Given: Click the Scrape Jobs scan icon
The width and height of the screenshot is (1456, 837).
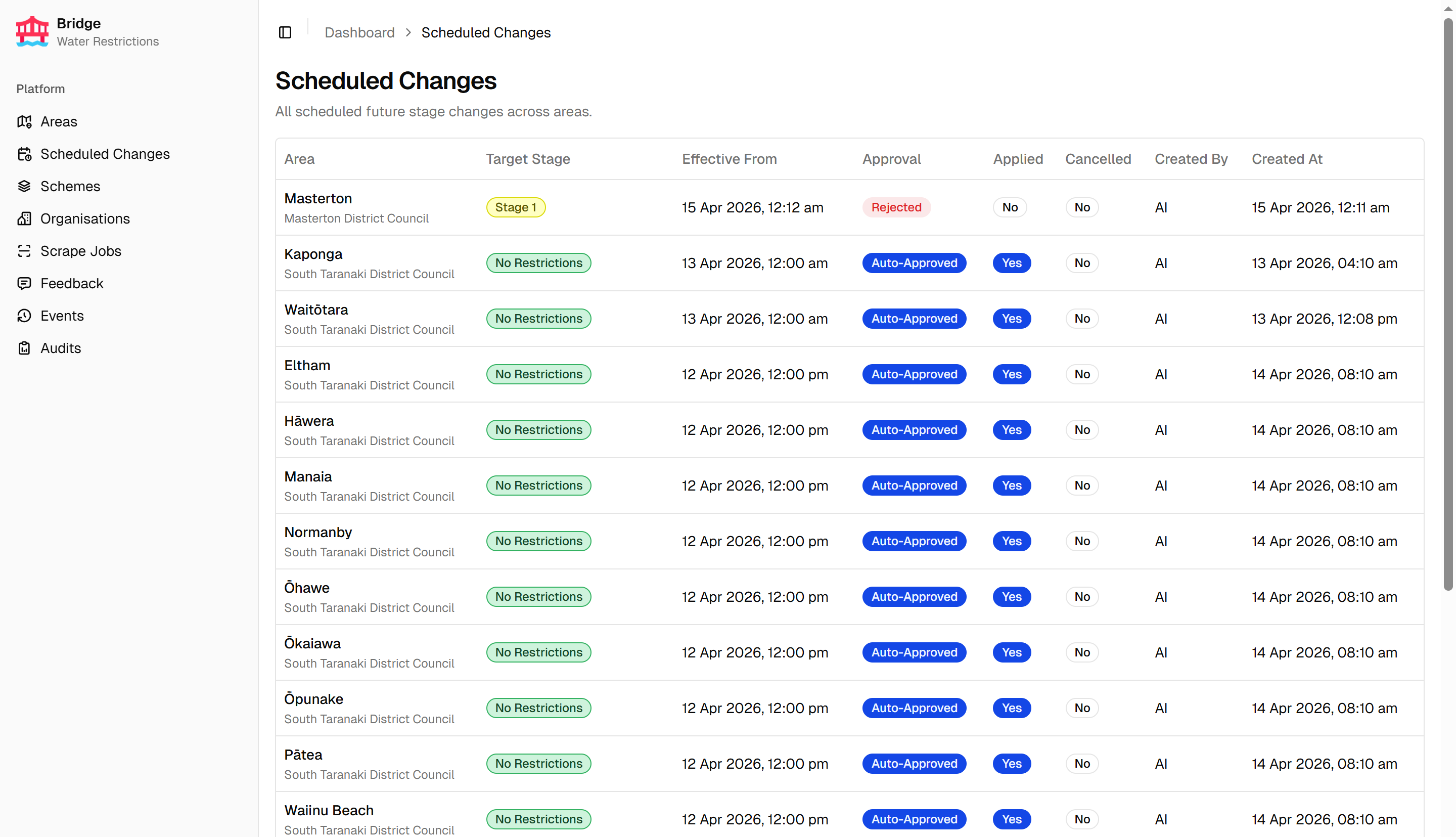Looking at the screenshot, I should tap(24, 251).
